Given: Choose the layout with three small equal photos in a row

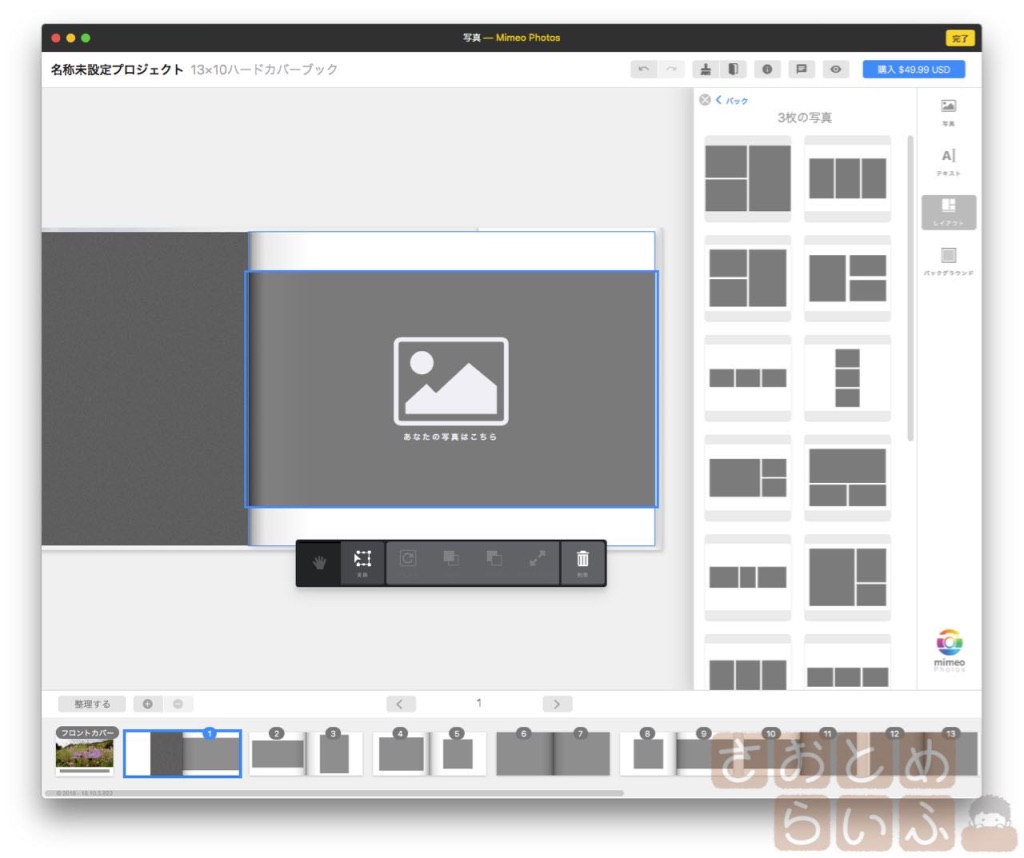Looking at the screenshot, I should point(748,378).
